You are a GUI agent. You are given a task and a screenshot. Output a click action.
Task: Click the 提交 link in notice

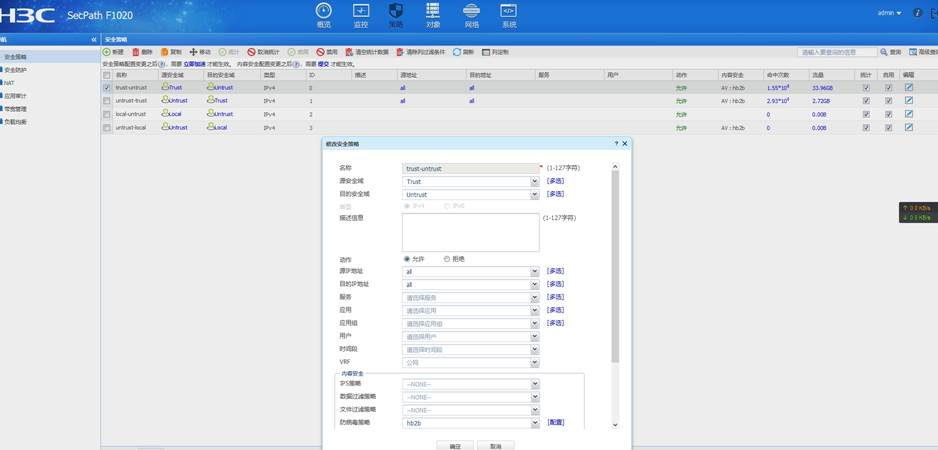pyautogui.click(x=323, y=63)
